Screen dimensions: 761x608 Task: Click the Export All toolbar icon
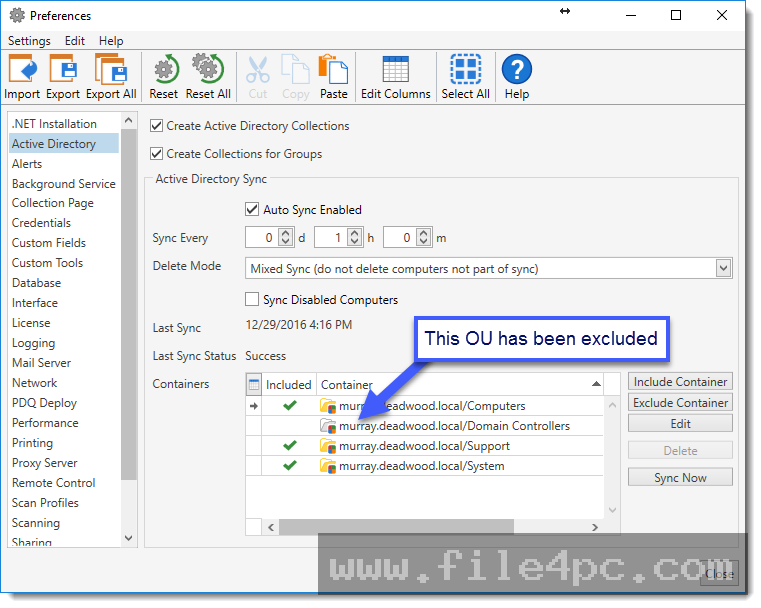tap(111, 69)
